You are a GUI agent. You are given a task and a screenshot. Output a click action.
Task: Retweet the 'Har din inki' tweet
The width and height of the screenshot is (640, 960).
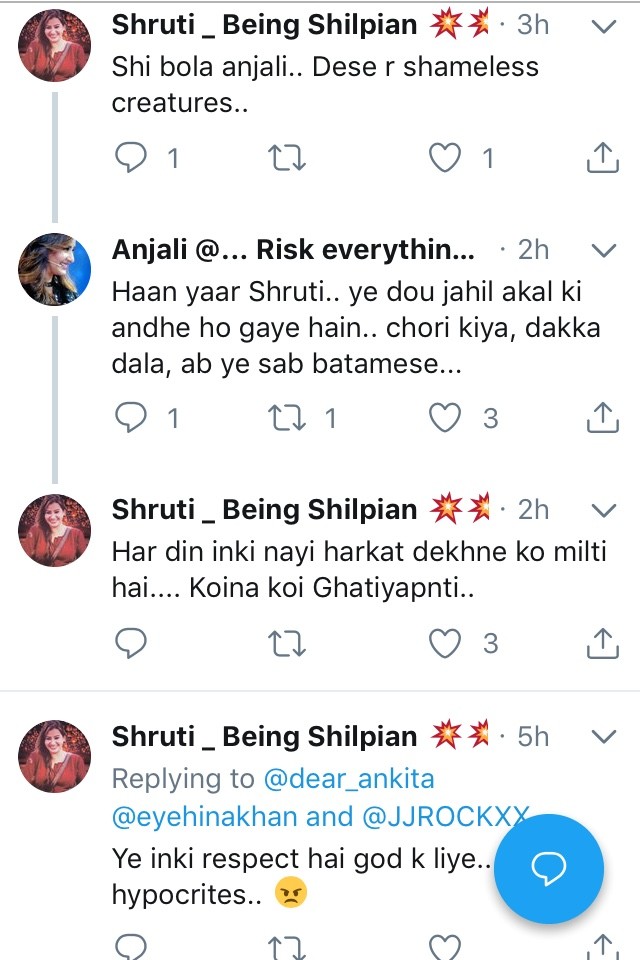288,643
